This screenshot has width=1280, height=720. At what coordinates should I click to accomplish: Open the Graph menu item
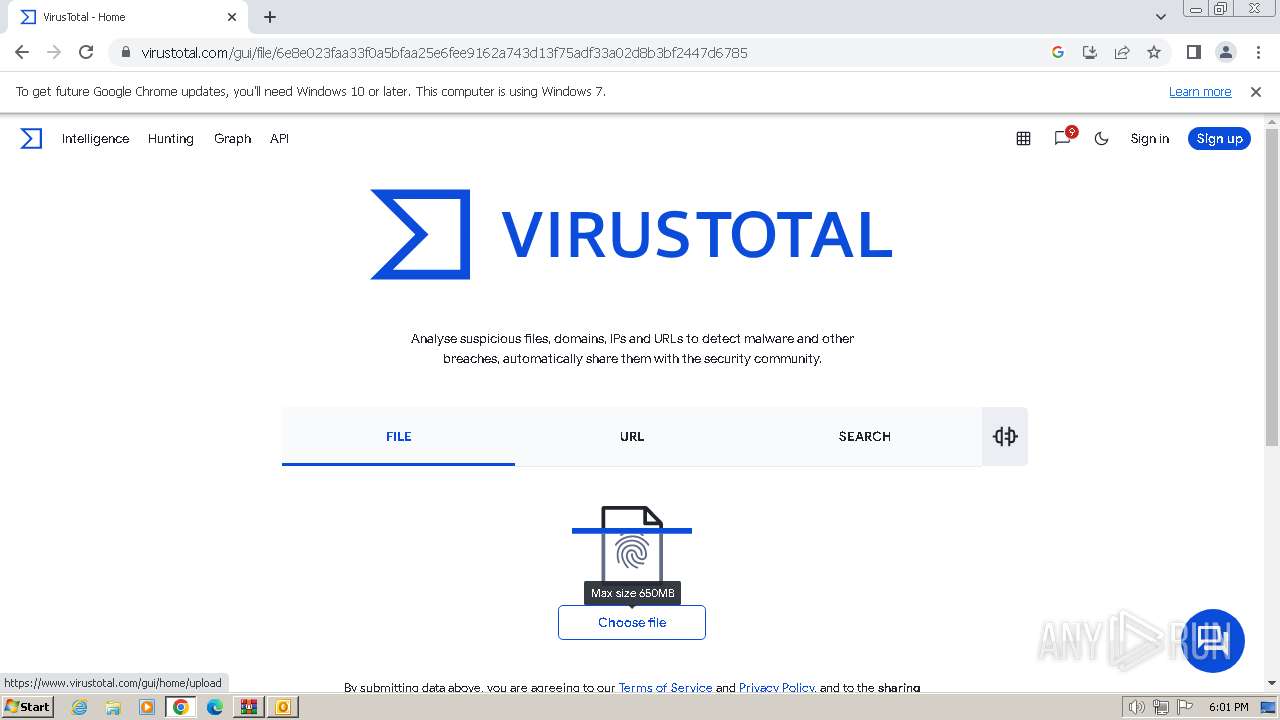232,139
